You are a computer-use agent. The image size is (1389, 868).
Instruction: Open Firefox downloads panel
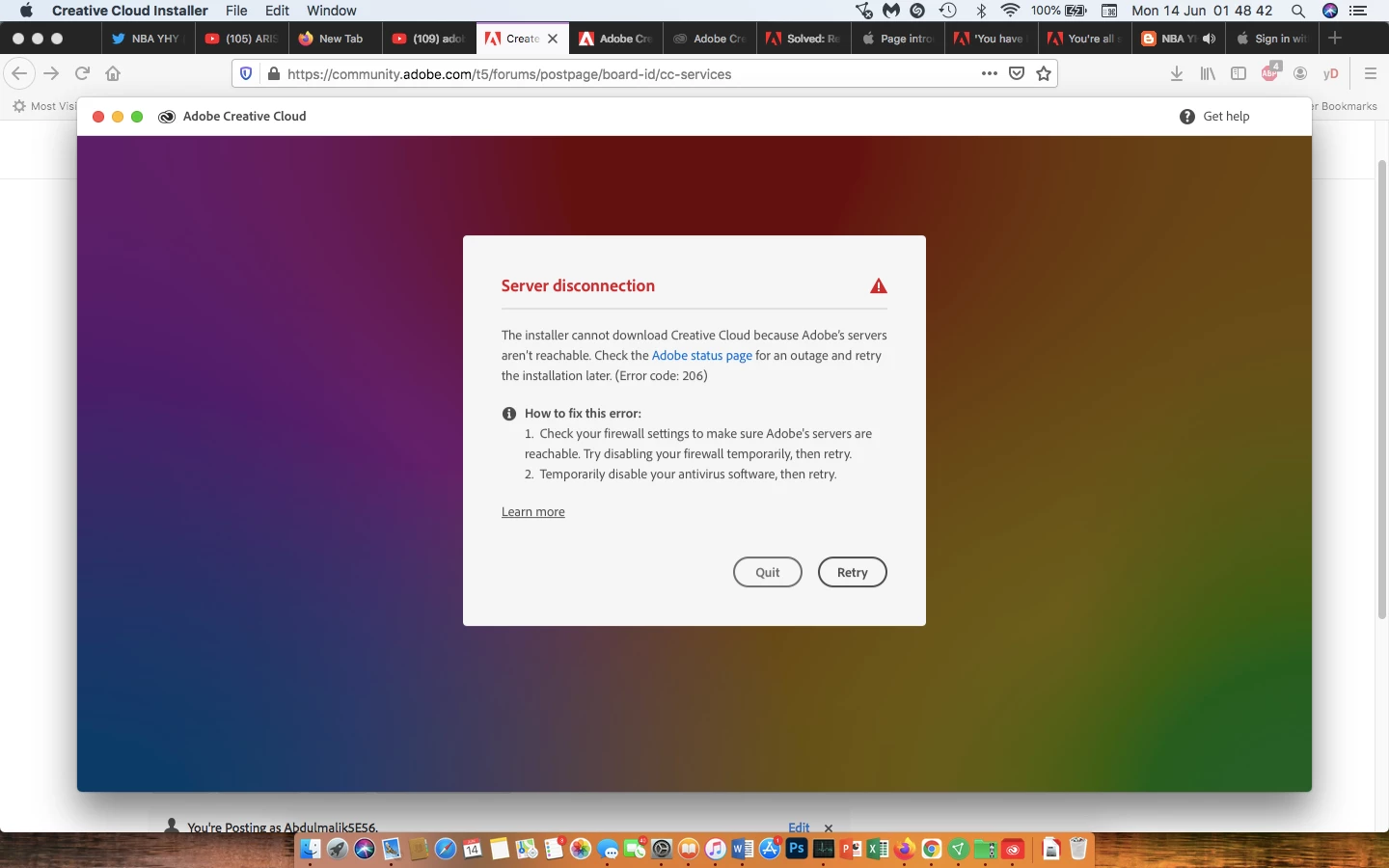1177,73
